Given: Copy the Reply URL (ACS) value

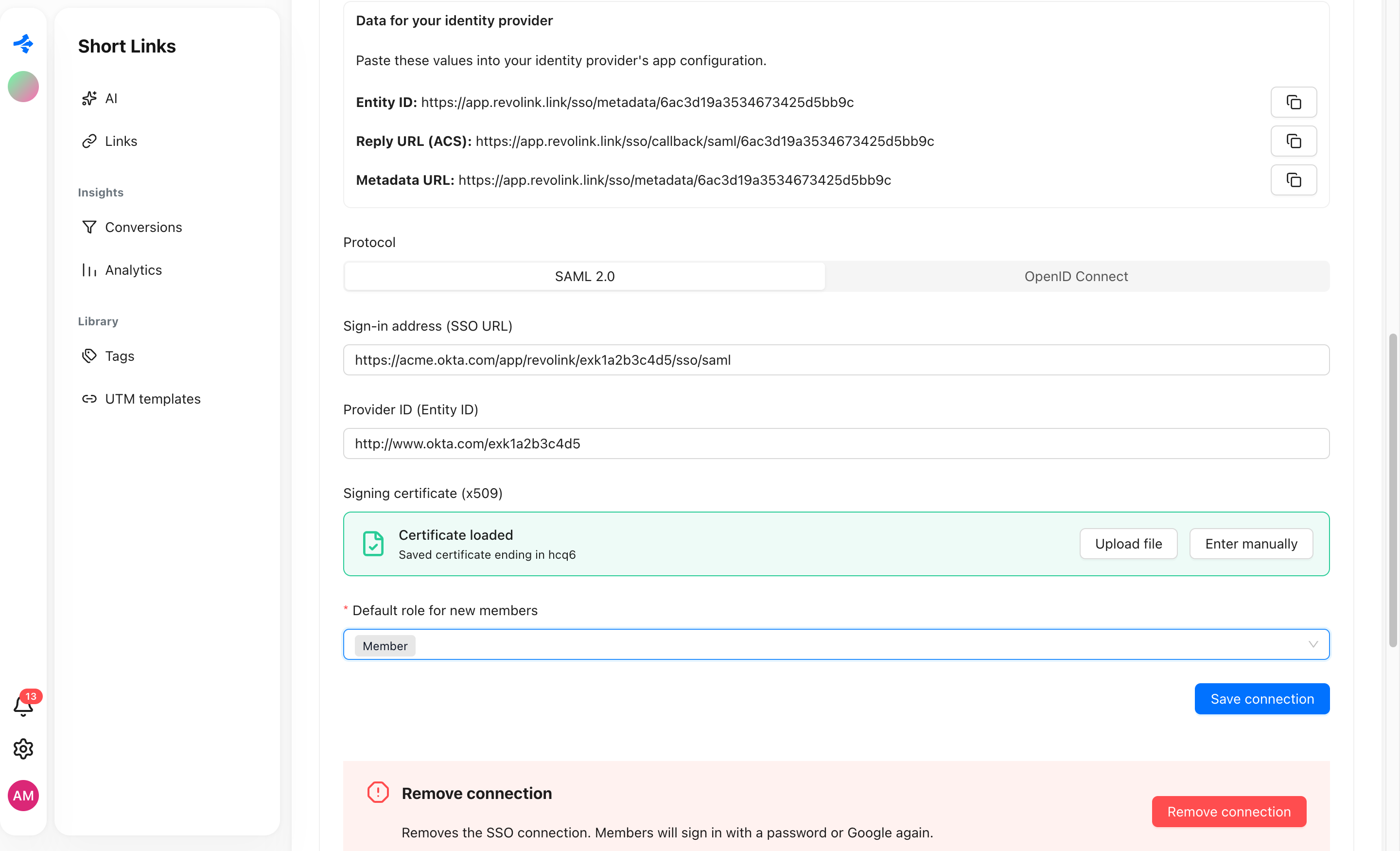Looking at the screenshot, I should pyautogui.click(x=1293, y=141).
